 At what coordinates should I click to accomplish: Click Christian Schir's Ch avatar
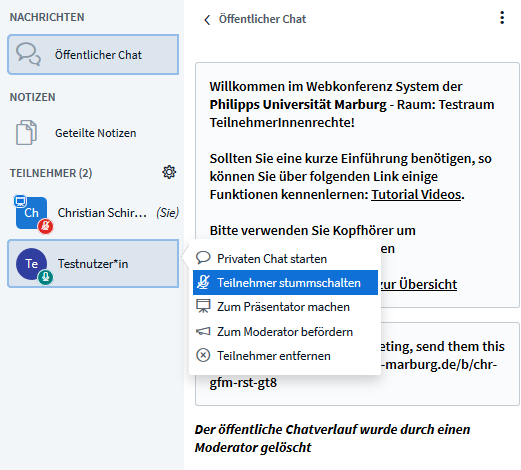pyautogui.click(x=31, y=213)
